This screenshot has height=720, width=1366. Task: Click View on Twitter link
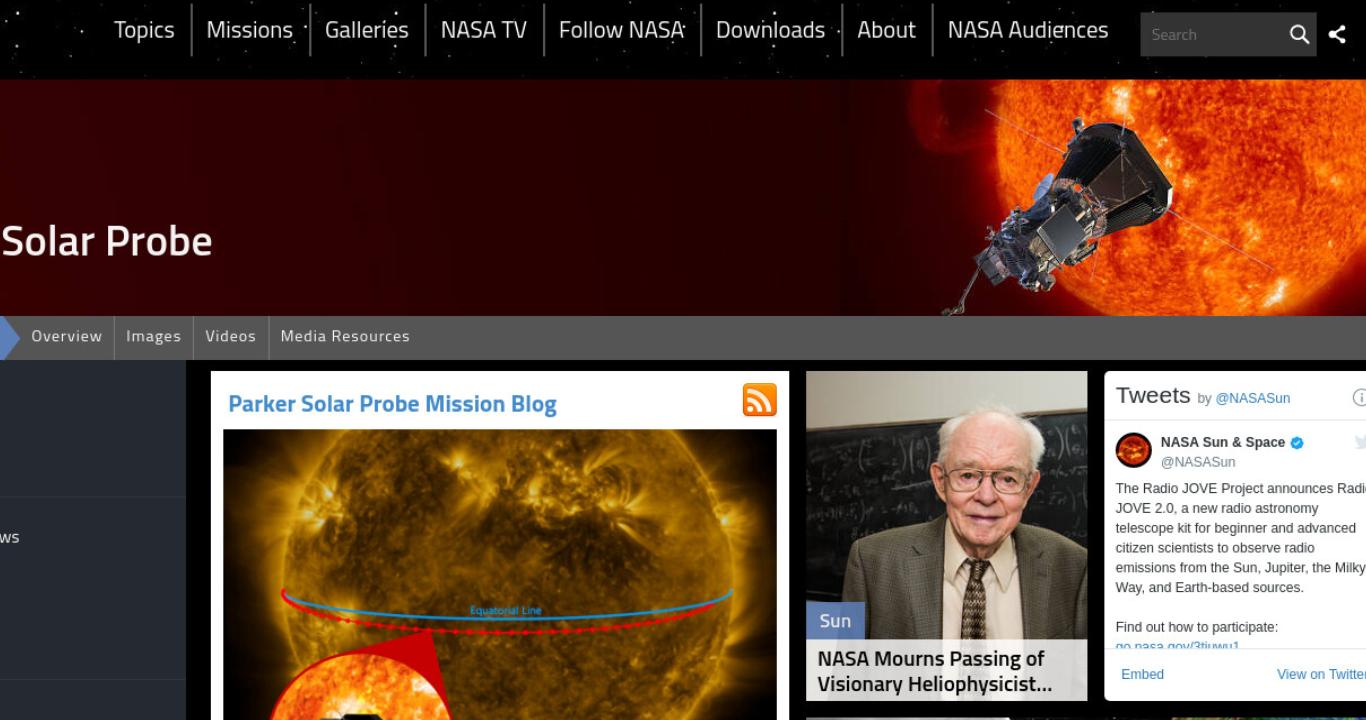pos(1321,674)
